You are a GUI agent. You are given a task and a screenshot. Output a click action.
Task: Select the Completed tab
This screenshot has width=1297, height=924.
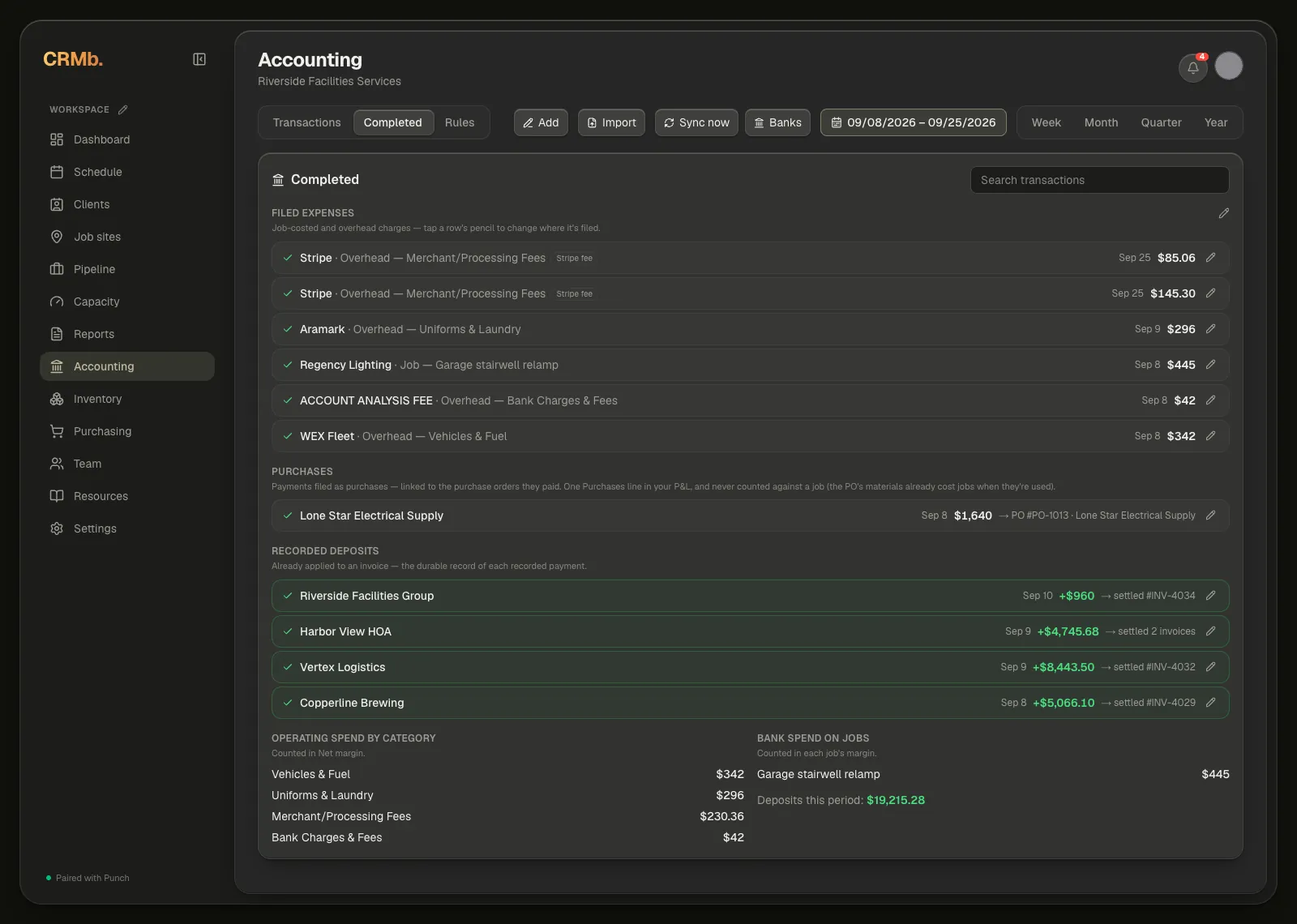tap(393, 122)
